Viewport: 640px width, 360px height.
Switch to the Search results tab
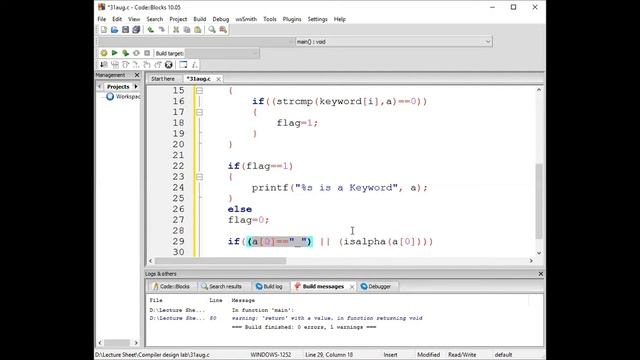click(x=222, y=287)
